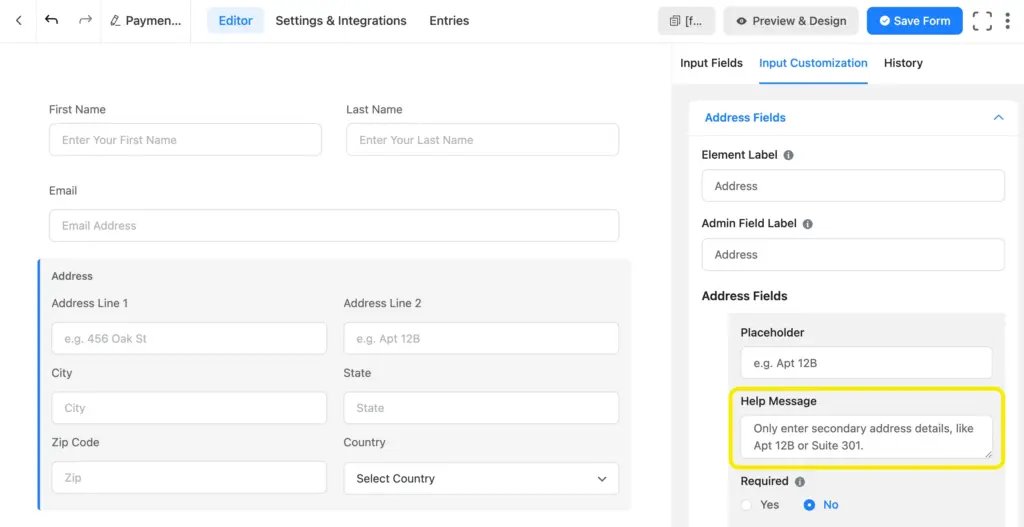Click the redo arrow icon
Viewport: 1024px width, 527px height.
pos(85,21)
